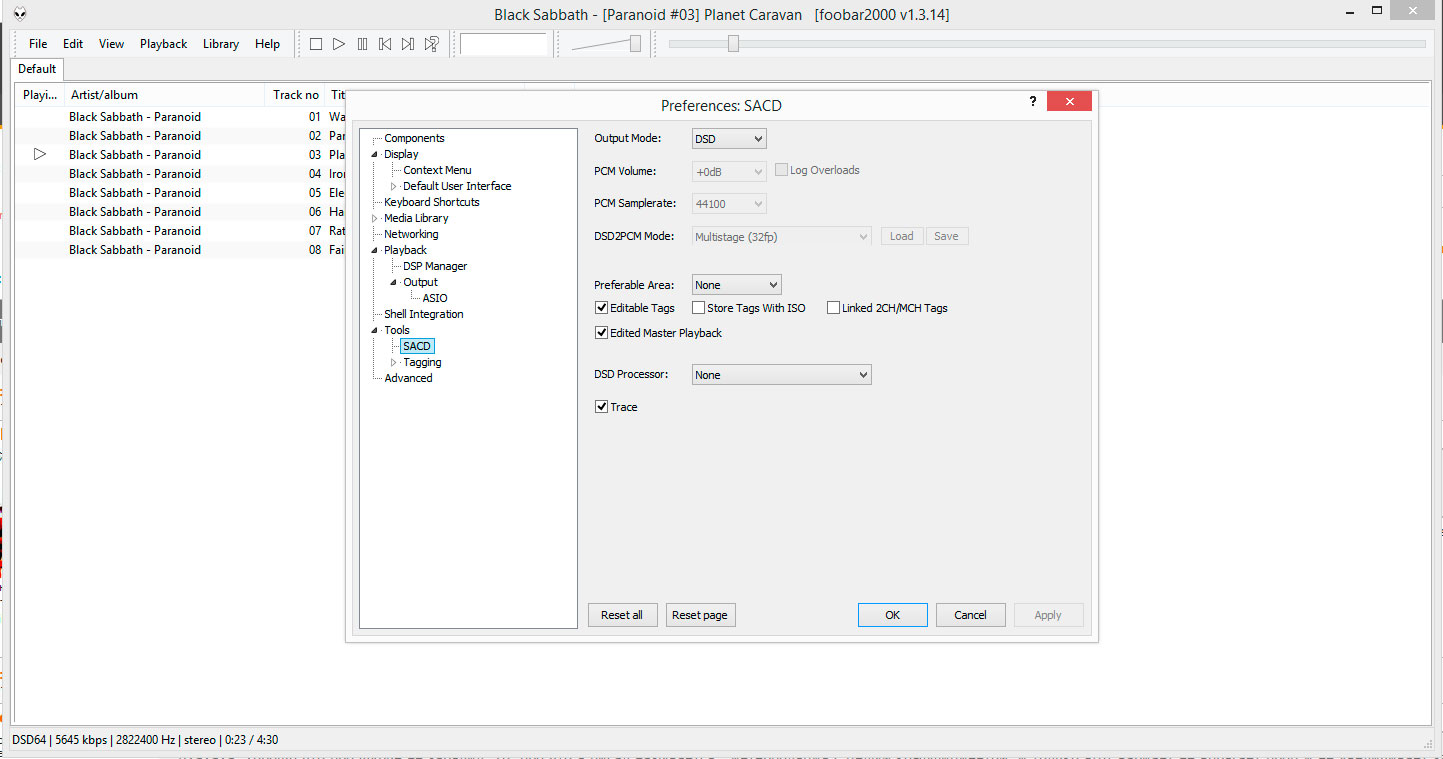Viewport: 1443px width, 759px height.
Task: Open the Library menu
Action: point(221,44)
